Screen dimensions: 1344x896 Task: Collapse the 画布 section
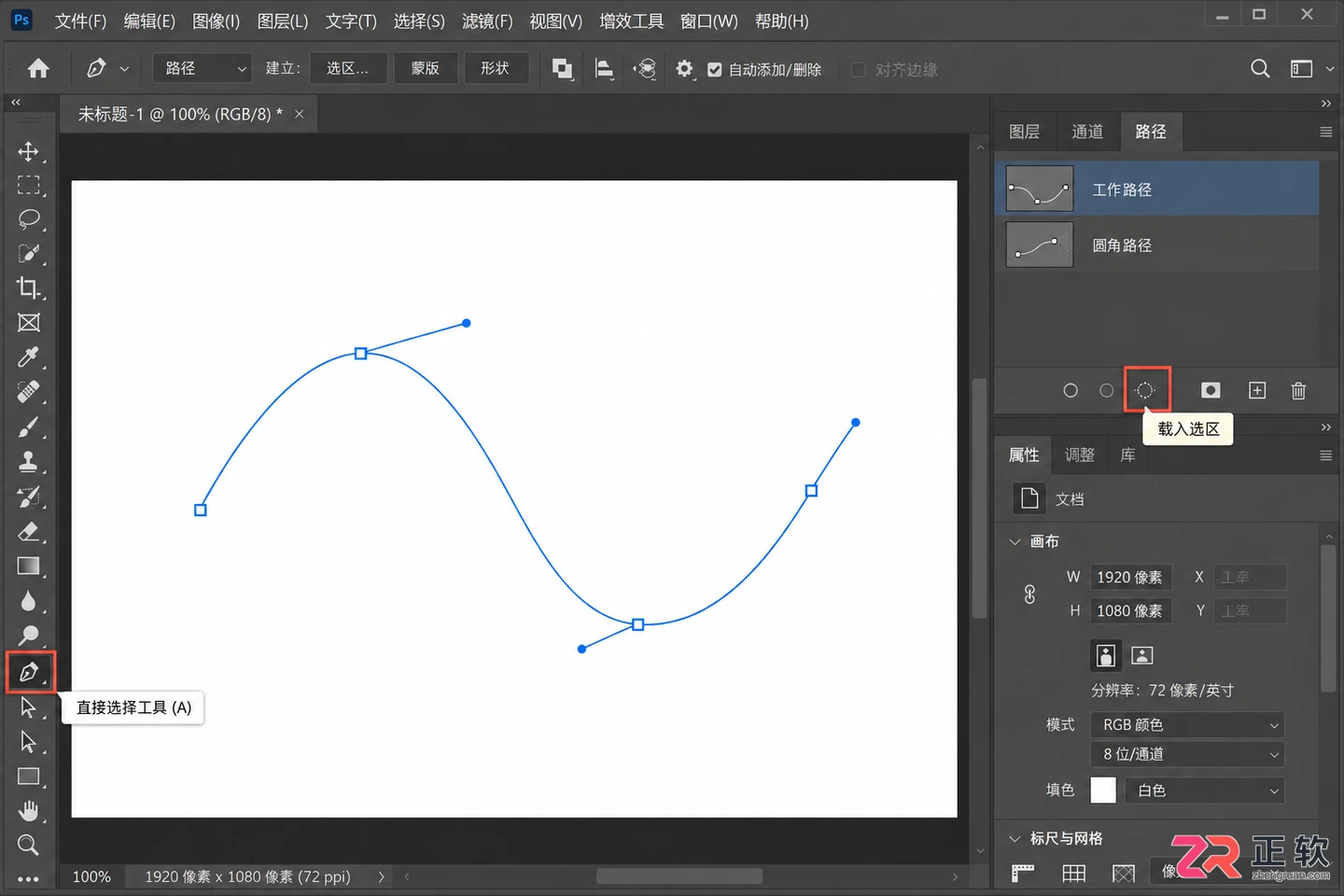pos(1015,541)
